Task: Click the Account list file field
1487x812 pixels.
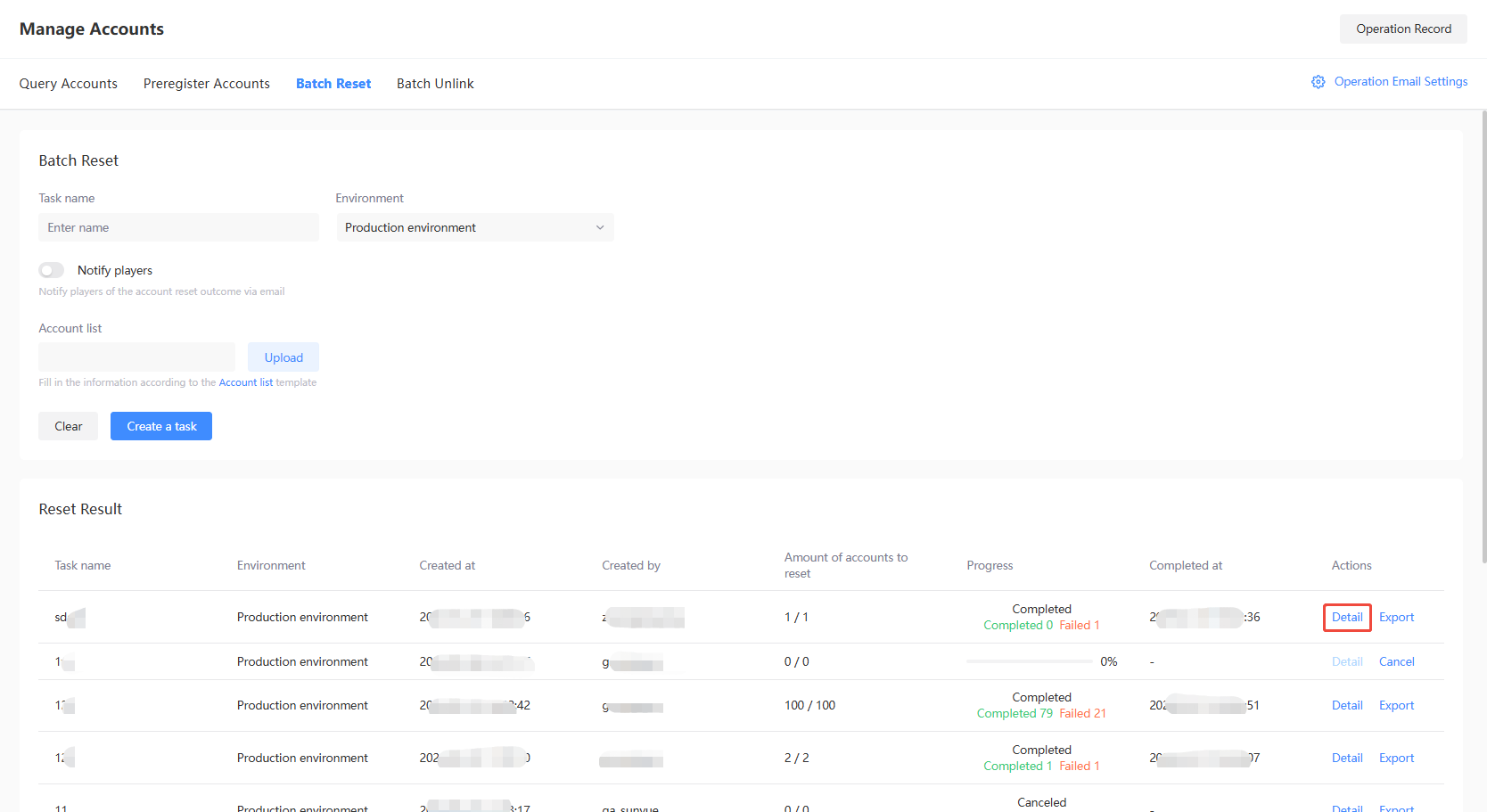Action: click(x=136, y=357)
